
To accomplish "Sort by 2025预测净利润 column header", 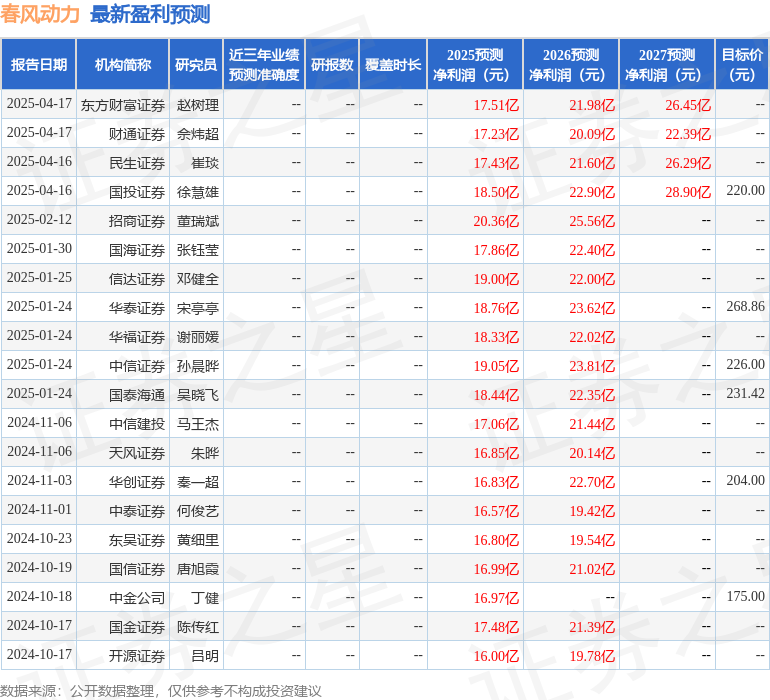I will 475,65.
